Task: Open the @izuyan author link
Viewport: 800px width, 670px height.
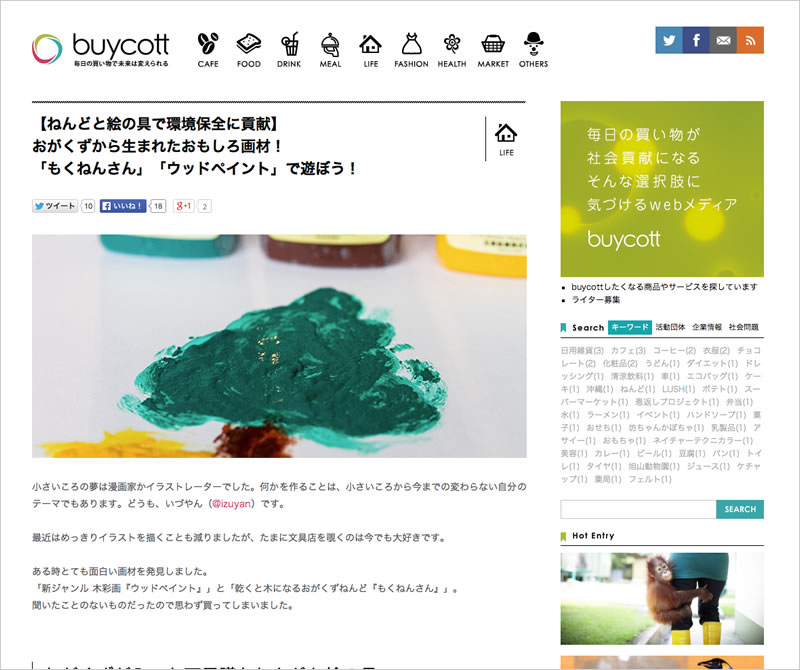Action: click(x=232, y=504)
